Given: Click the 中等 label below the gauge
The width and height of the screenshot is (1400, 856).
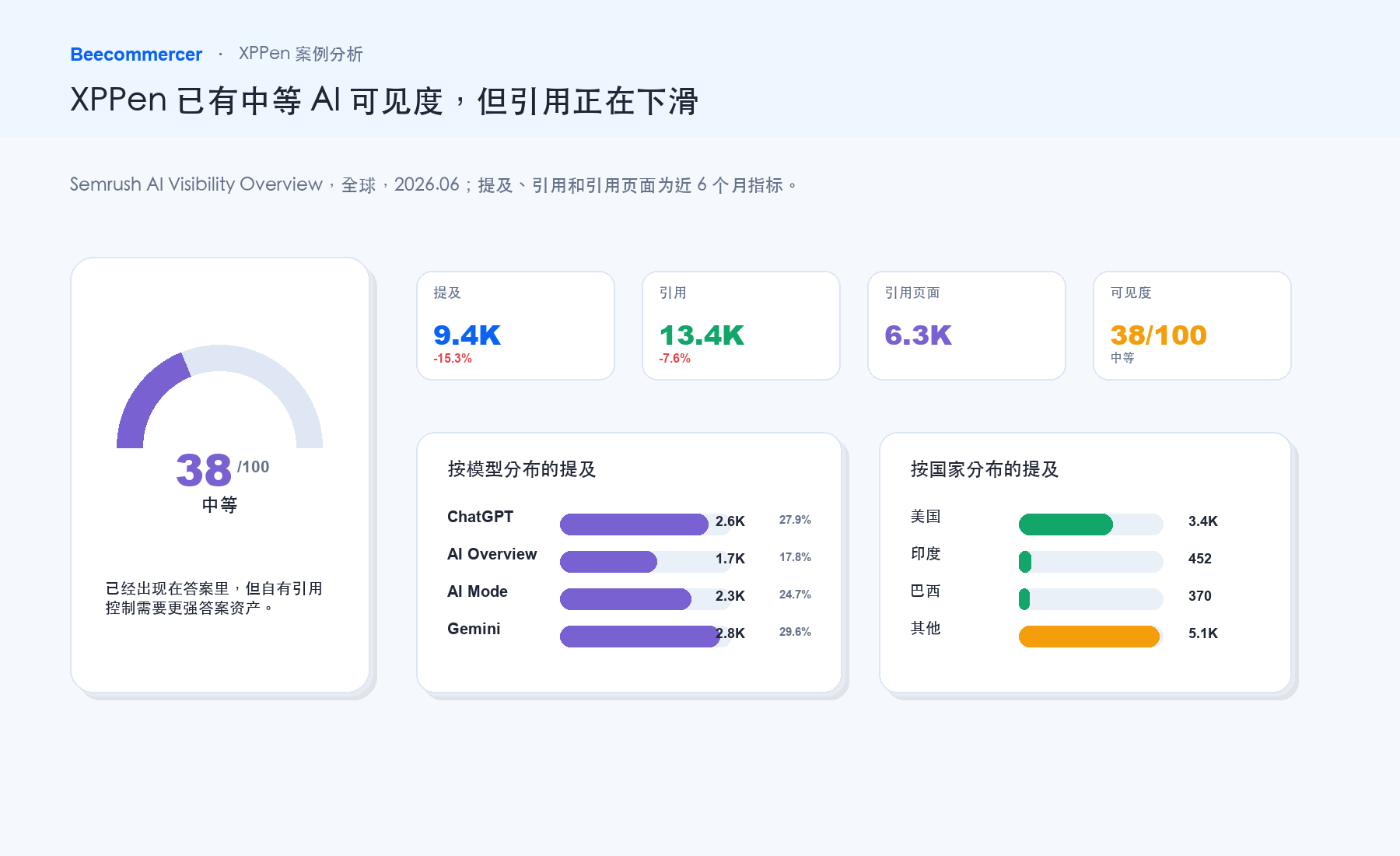Looking at the screenshot, I should tap(219, 505).
